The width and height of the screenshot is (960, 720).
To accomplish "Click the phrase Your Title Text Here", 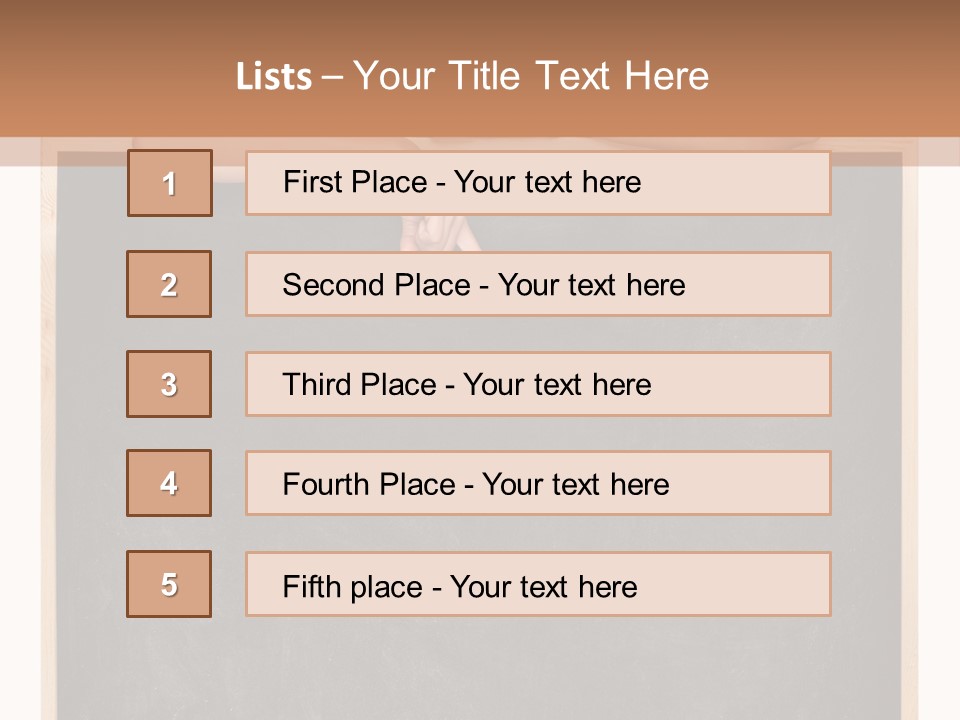I will (x=531, y=76).
